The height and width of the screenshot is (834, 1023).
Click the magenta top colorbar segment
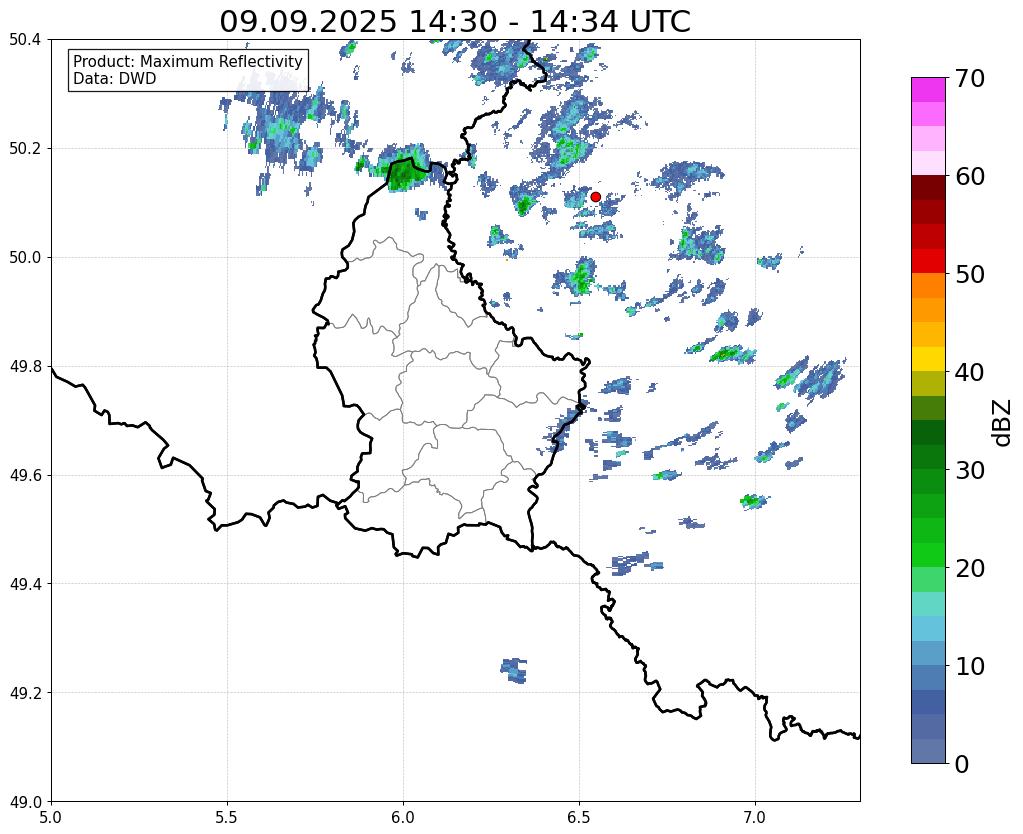coord(928,90)
